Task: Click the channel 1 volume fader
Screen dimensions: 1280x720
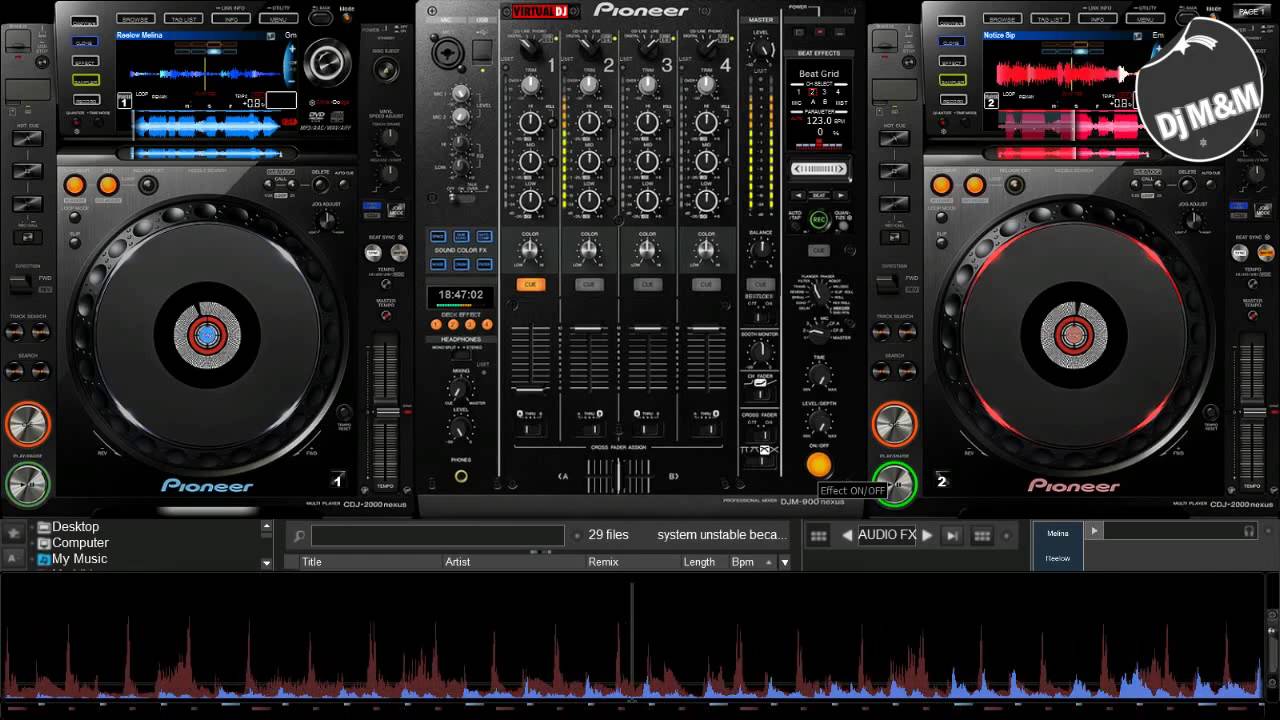Action: [530, 388]
